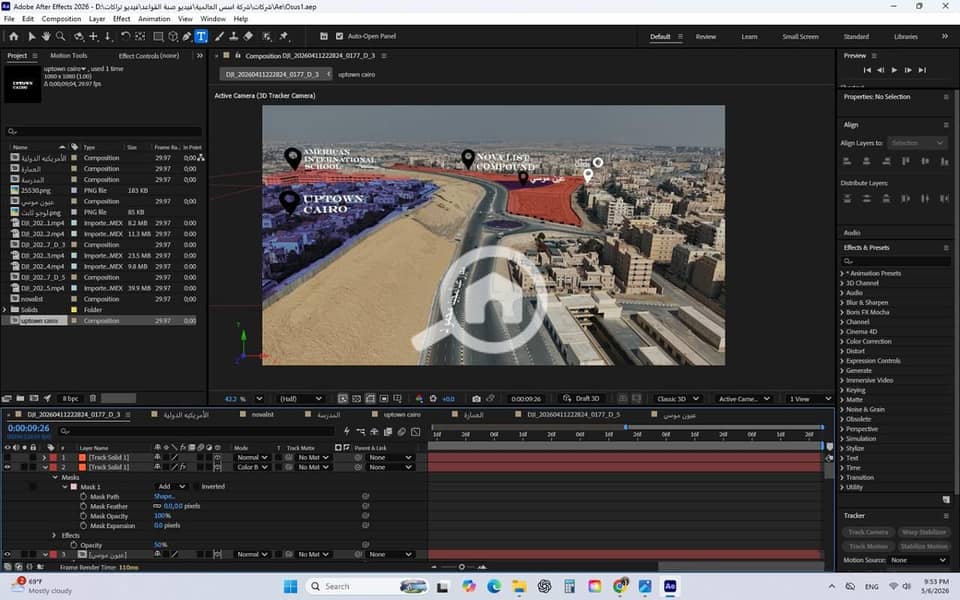This screenshot has height=600, width=960.
Task: Click the Track Motion button
Action: [868, 546]
